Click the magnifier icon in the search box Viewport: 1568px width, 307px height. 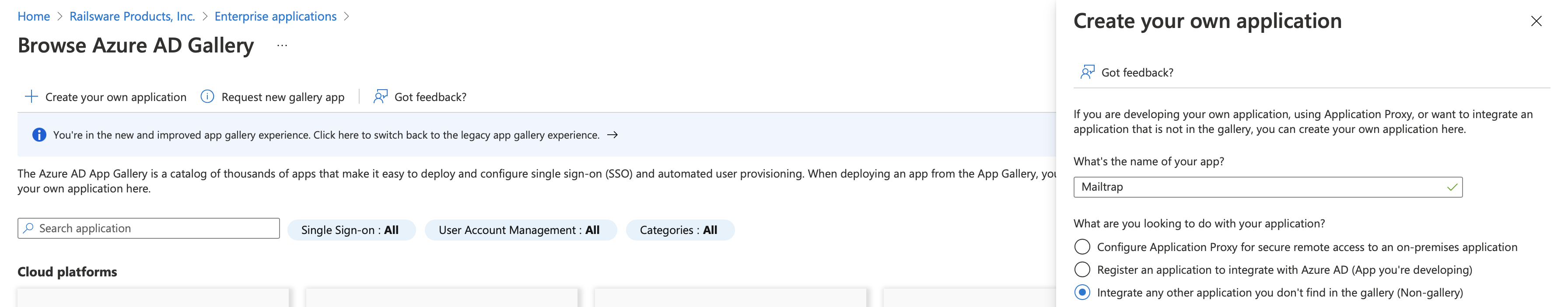tap(28, 228)
